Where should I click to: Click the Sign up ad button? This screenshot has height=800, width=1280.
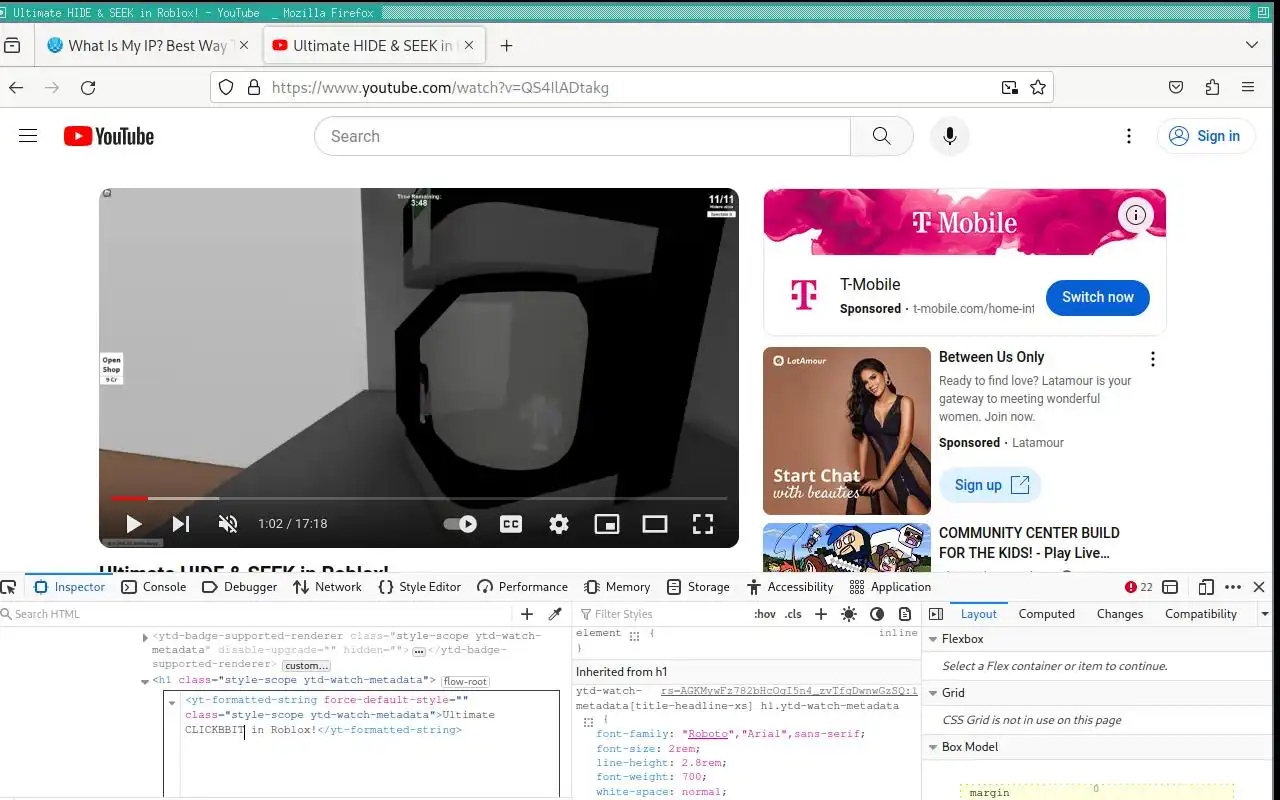(990, 485)
